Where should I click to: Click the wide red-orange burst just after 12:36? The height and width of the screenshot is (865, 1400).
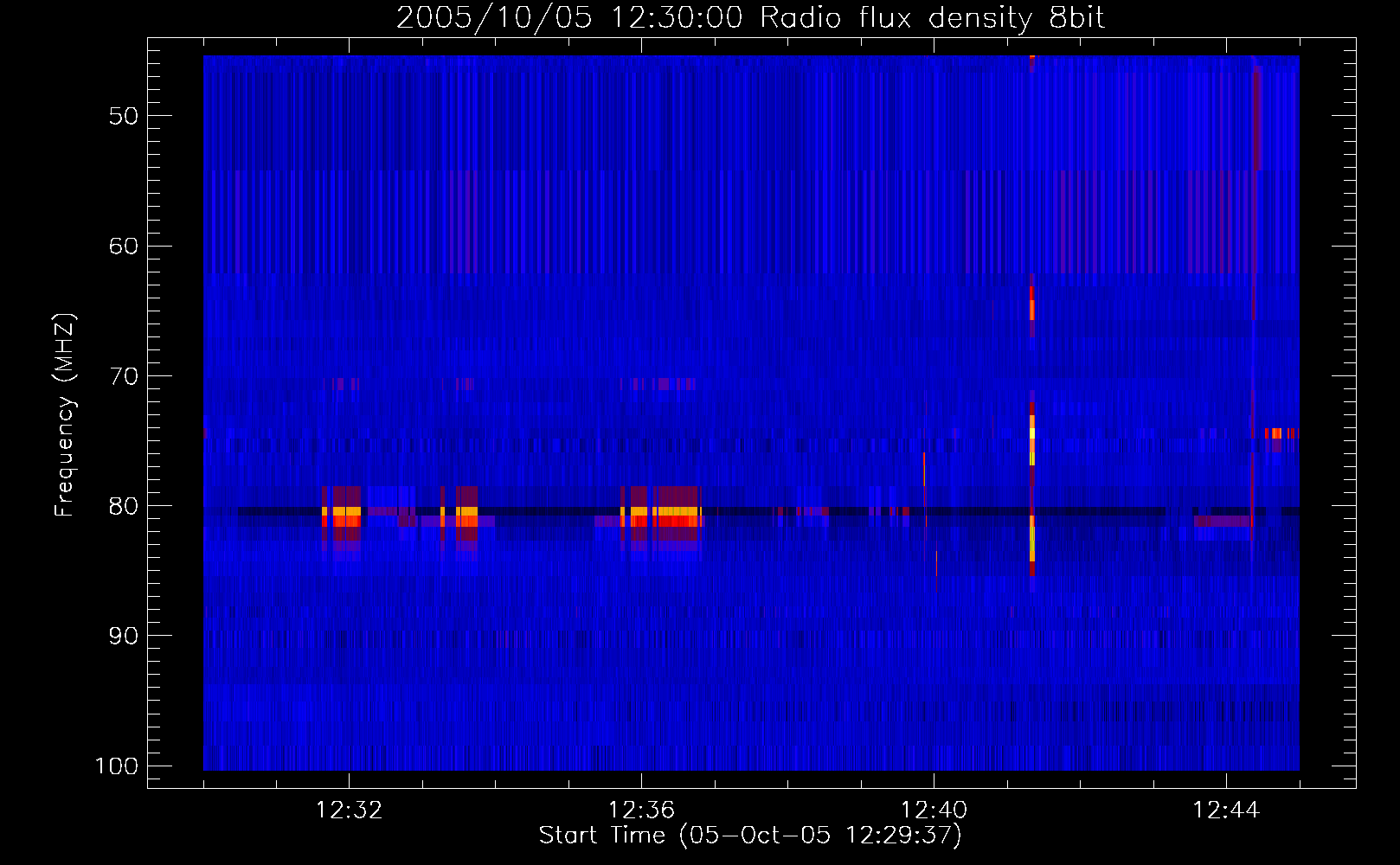point(677,517)
